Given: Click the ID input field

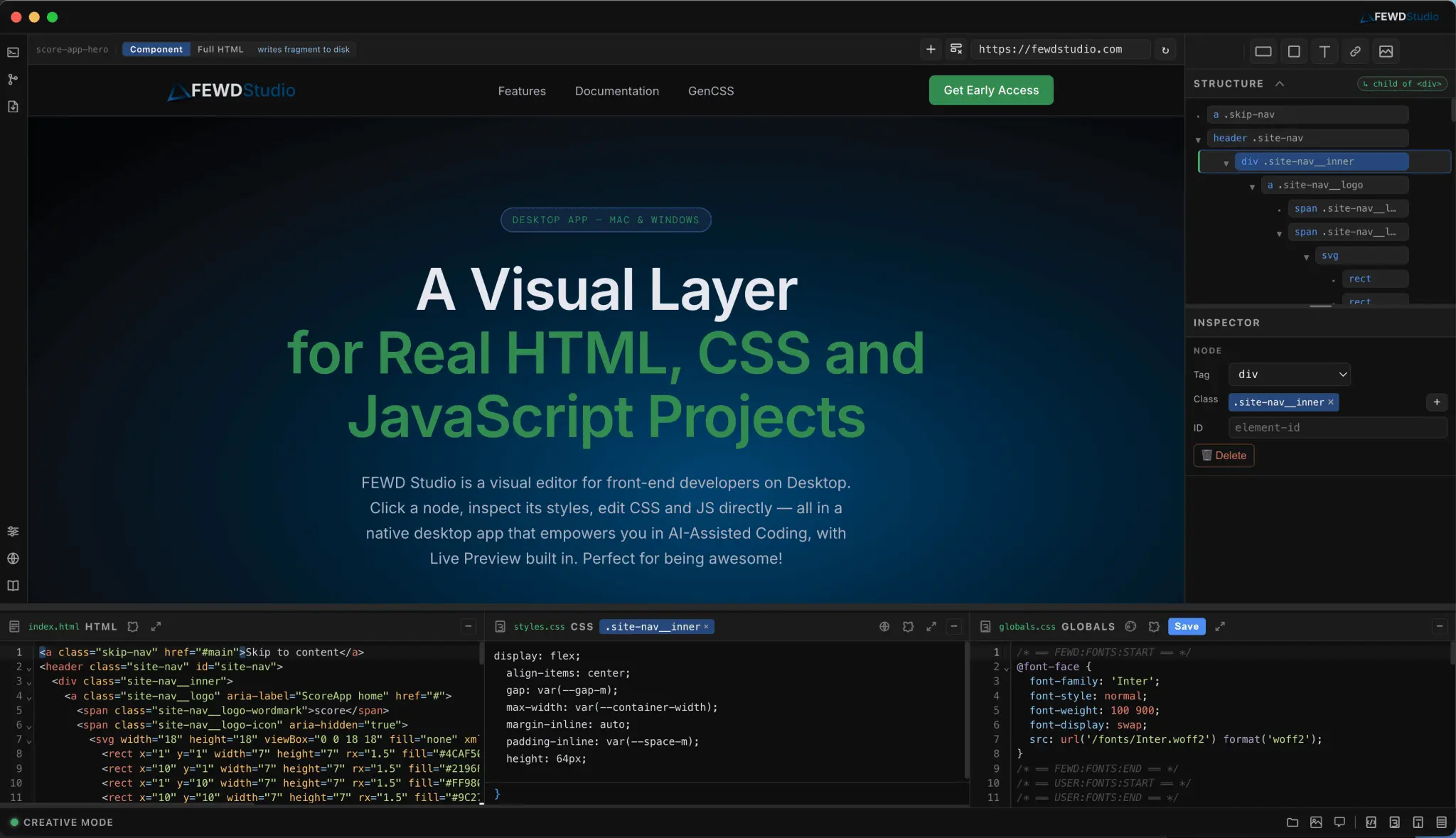Looking at the screenshot, I should (1337, 428).
